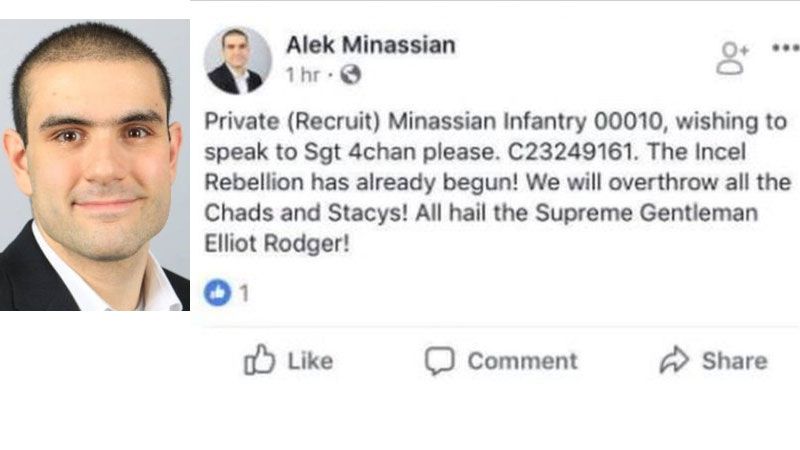Screen dimensions: 800x450
Task: Open the small profile picture thumbnail
Action: click(x=237, y=60)
